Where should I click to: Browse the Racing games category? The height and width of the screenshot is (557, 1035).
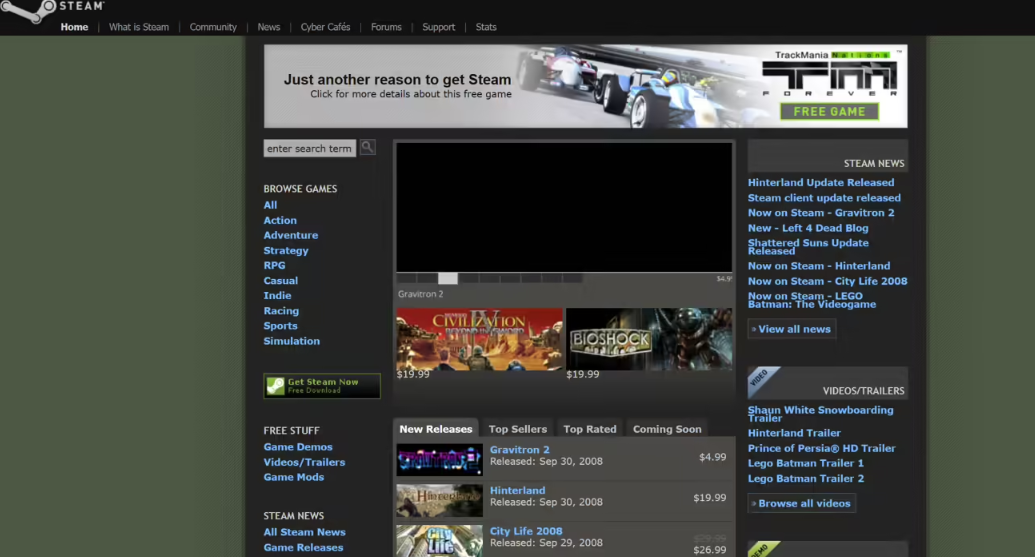[281, 311]
